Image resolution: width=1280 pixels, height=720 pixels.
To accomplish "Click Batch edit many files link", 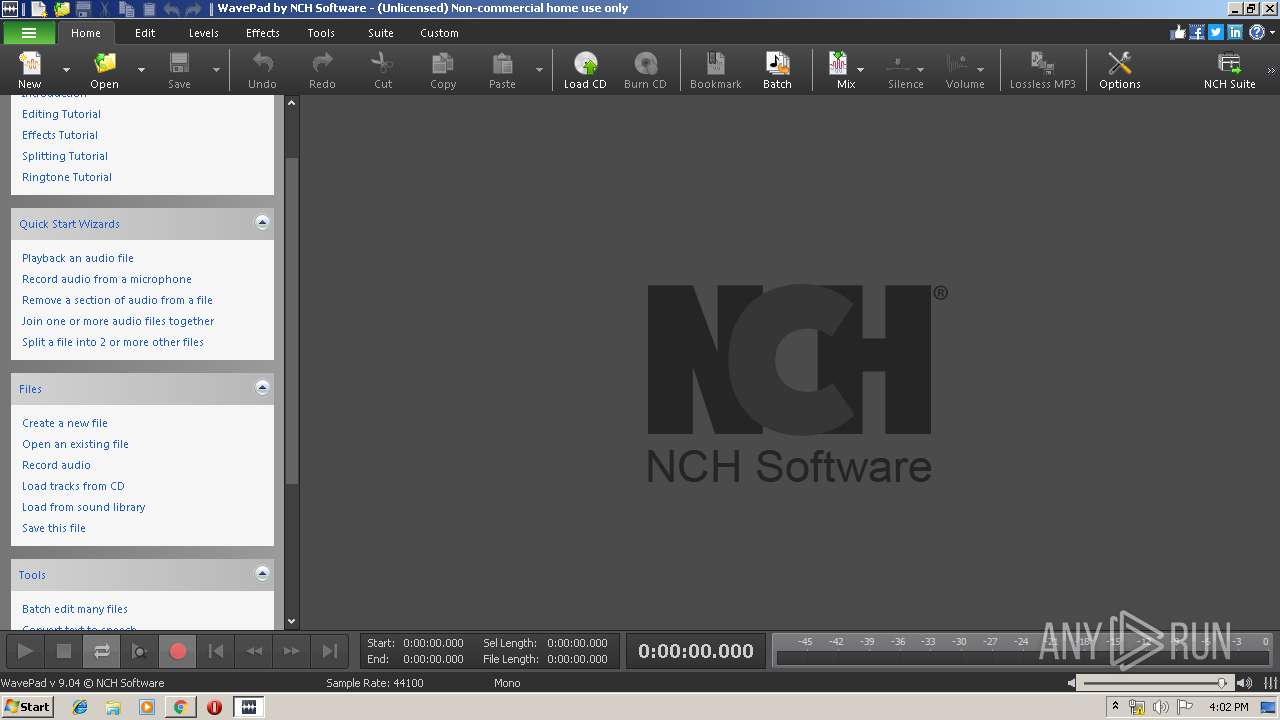I will click(75, 609).
